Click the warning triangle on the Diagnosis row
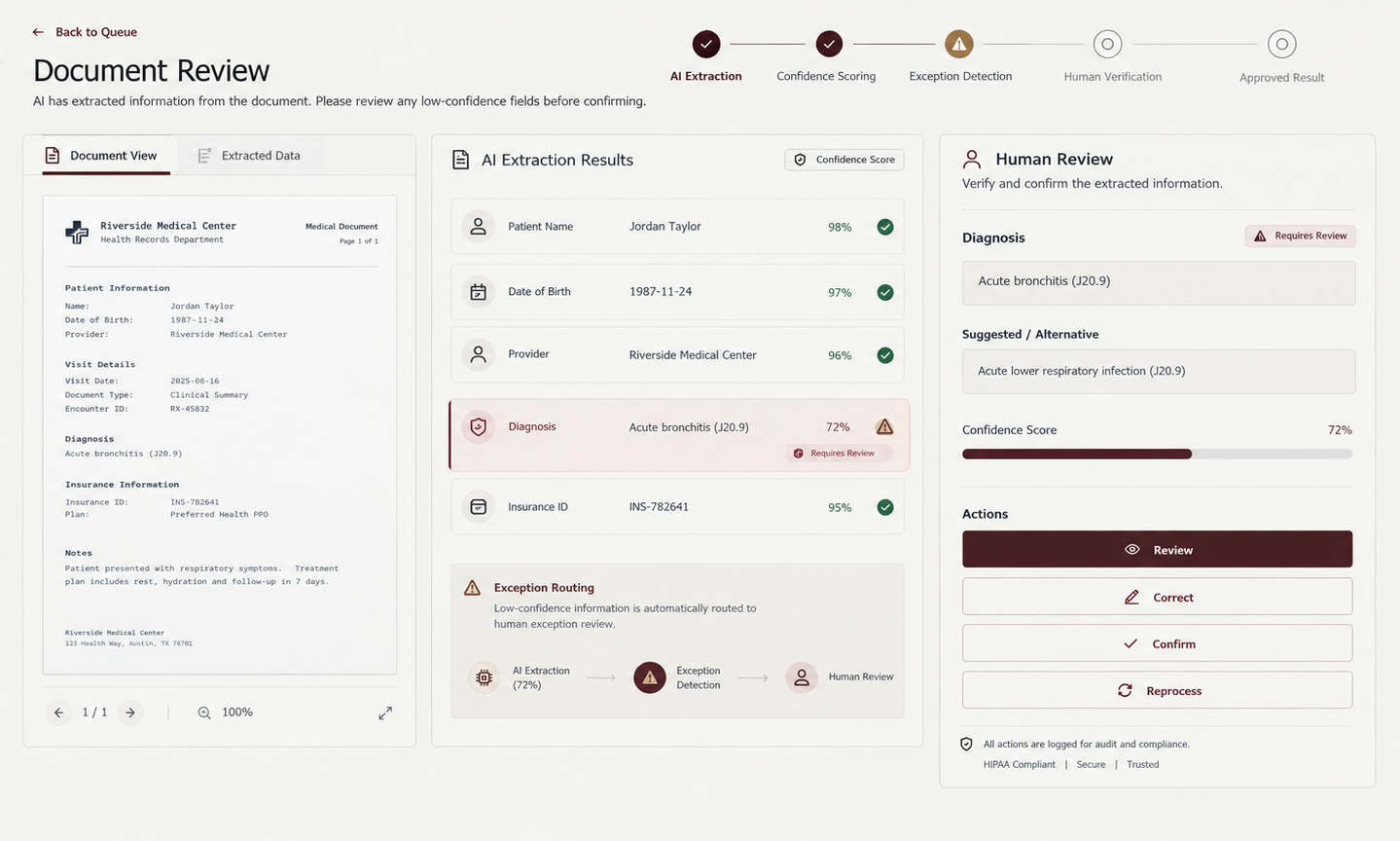Viewport: 1400px width, 841px height. 884,426
